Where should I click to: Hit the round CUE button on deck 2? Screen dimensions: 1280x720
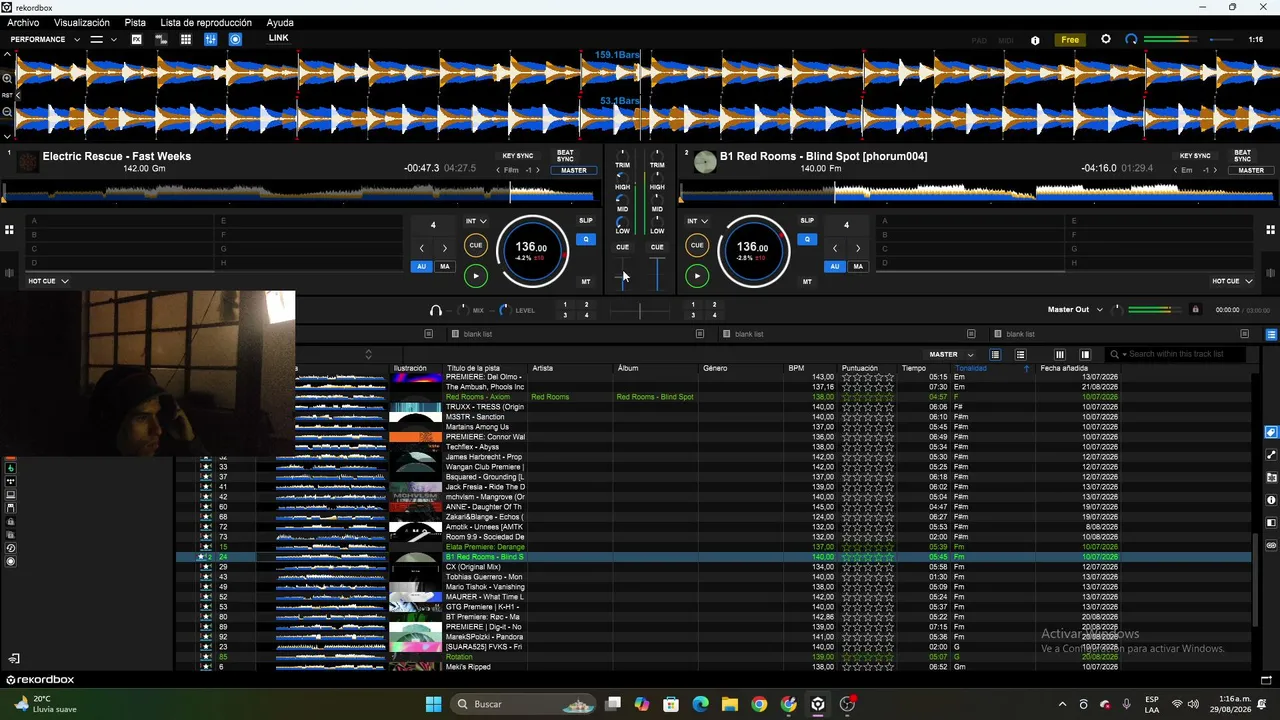pos(697,245)
